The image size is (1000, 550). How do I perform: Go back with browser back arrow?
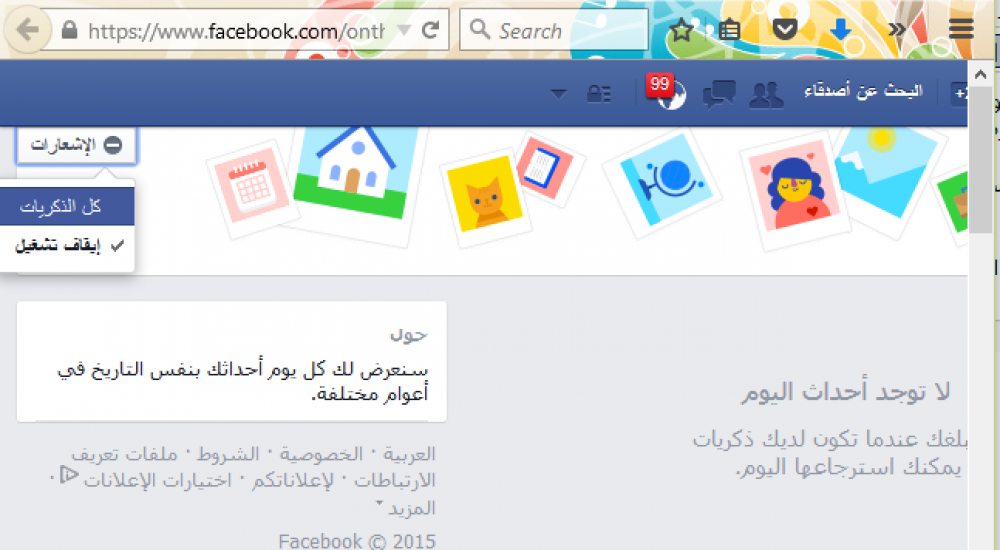27,29
